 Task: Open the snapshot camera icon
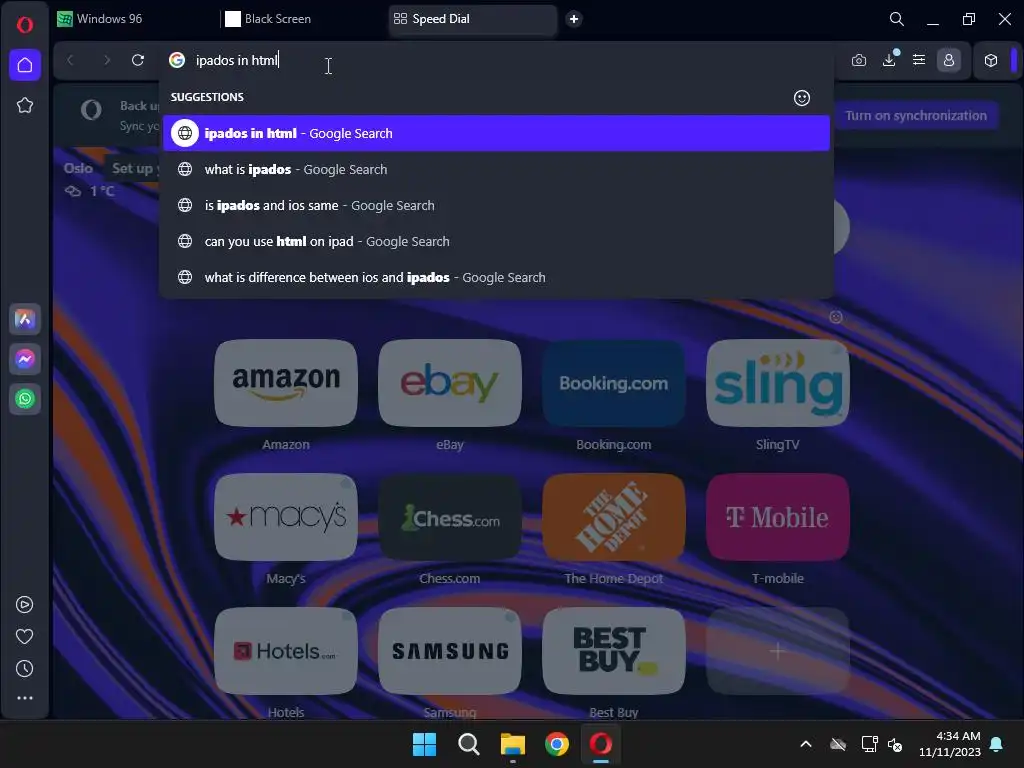click(x=859, y=60)
